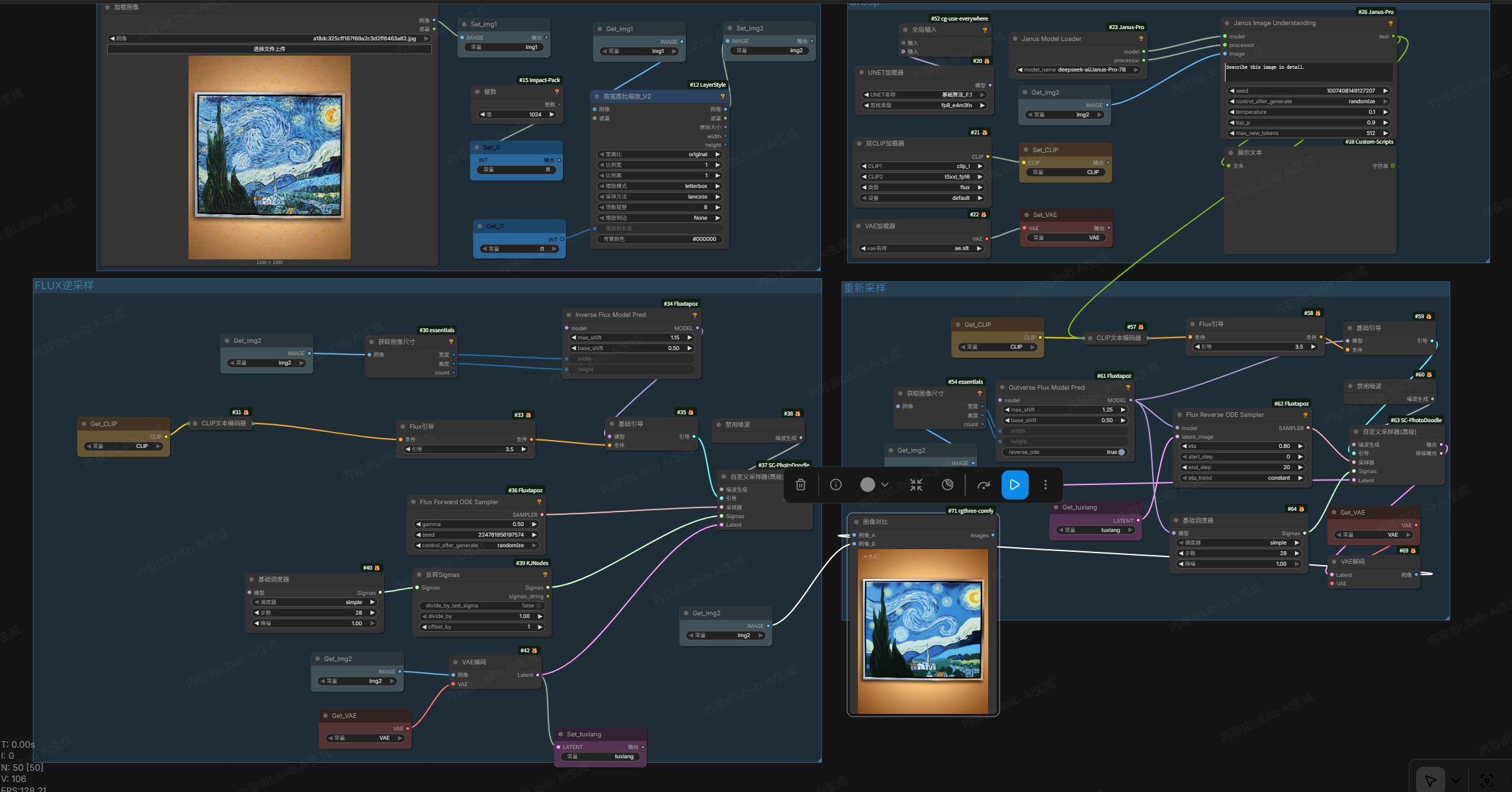Open help for Janus Image Understanding node

(x=1390, y=23)
